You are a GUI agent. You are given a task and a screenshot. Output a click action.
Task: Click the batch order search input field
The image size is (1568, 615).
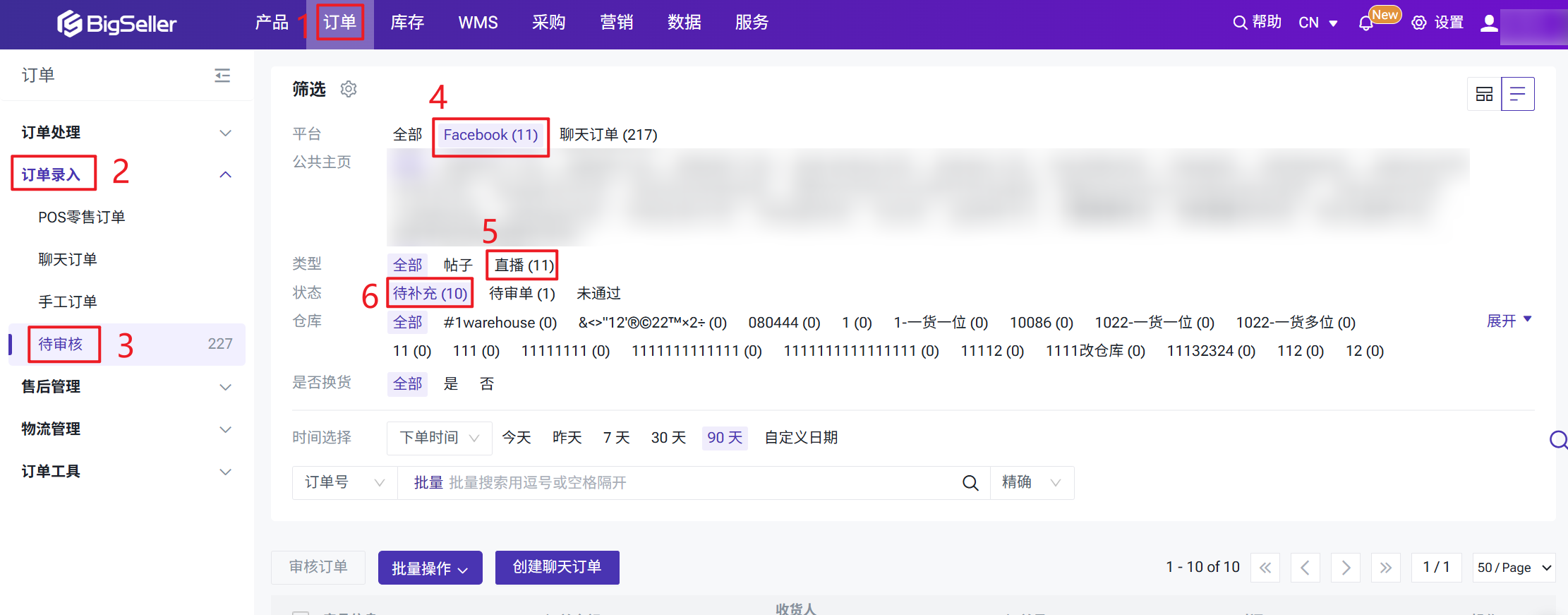click(677, 483)
